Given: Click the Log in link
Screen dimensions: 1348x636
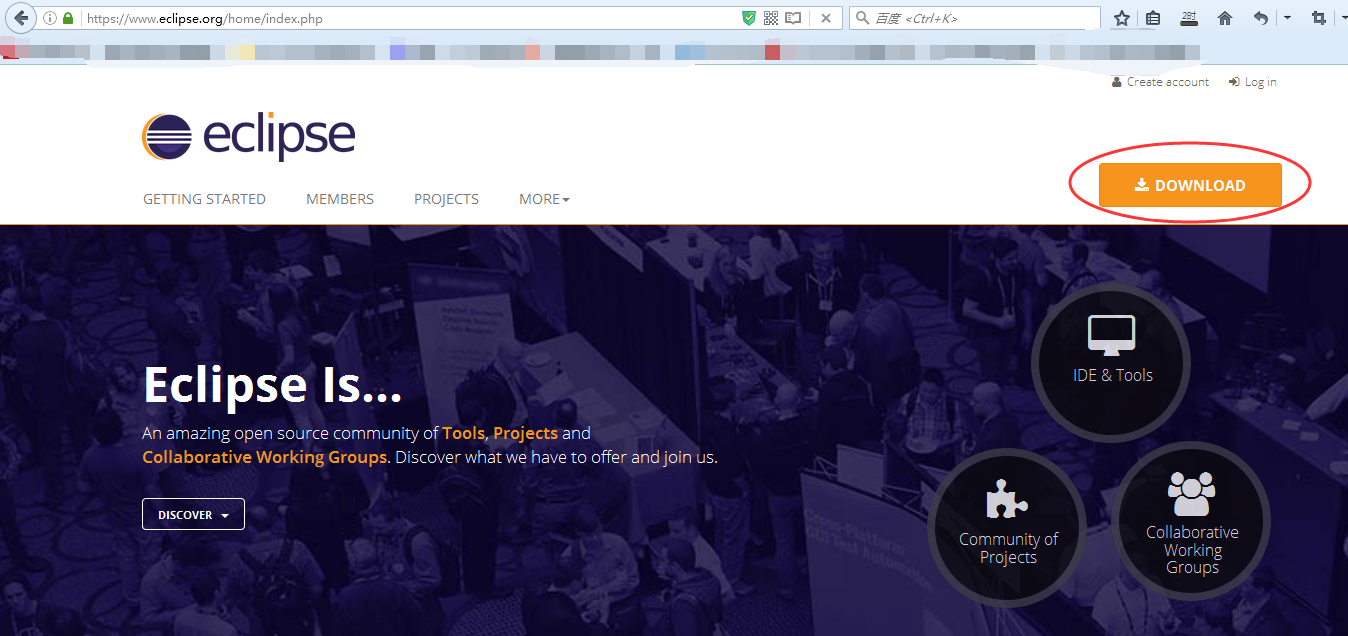Looking at the screenshot, I should (x=1253, y=82).
